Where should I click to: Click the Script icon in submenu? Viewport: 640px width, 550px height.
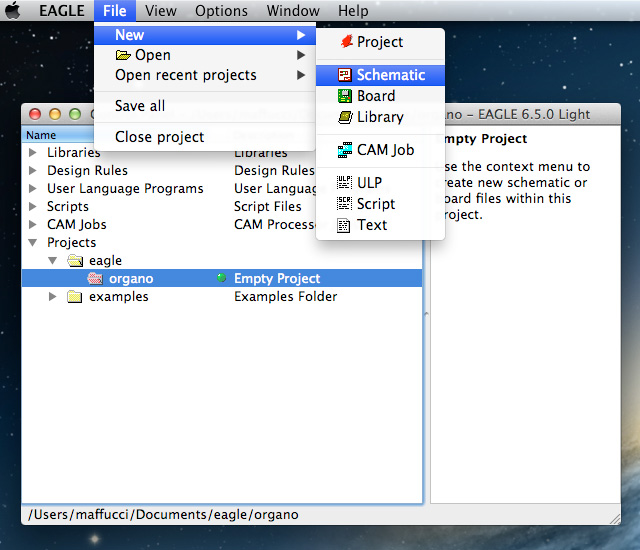344,204
